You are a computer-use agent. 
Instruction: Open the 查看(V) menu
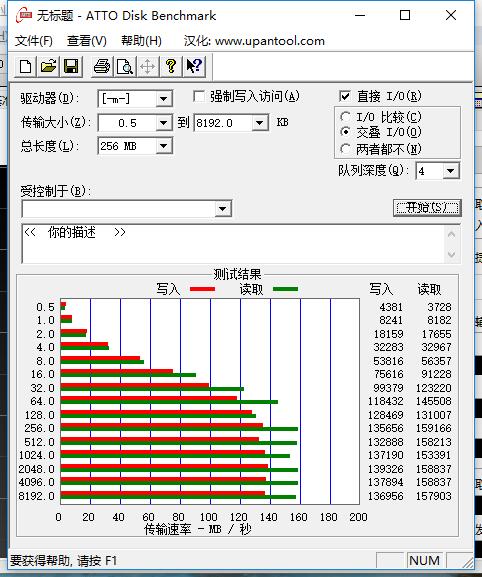86,40
